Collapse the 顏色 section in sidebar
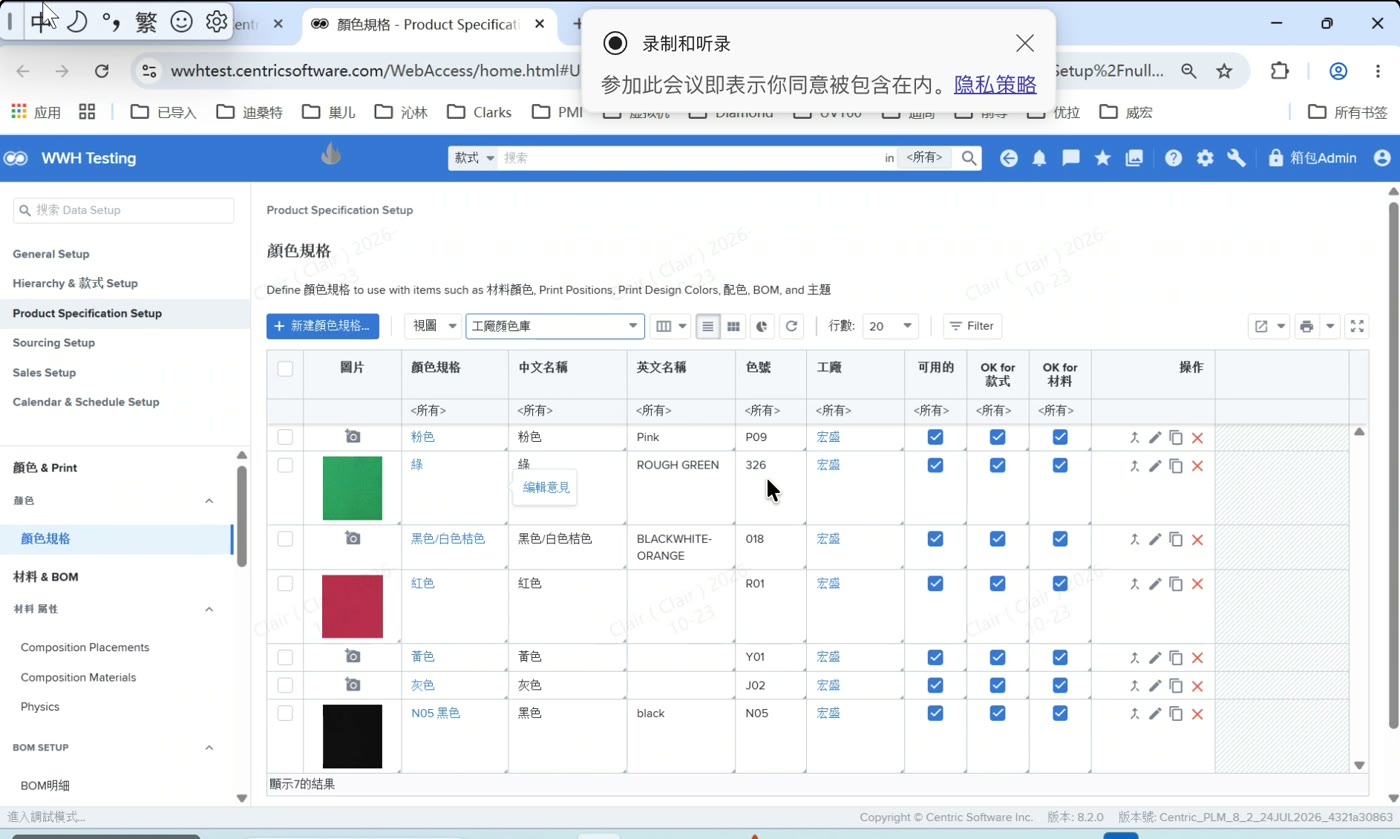Viewport: 1400px width, 839px height. click(209, 501)
